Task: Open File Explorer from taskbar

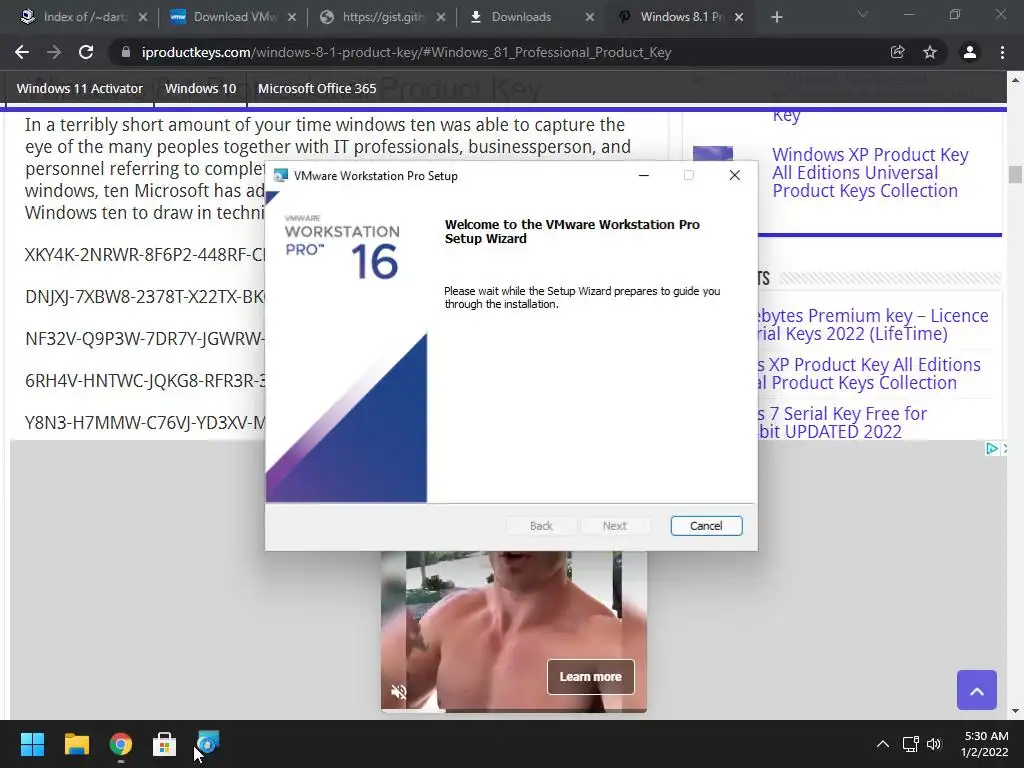Action: coord(76,744)
